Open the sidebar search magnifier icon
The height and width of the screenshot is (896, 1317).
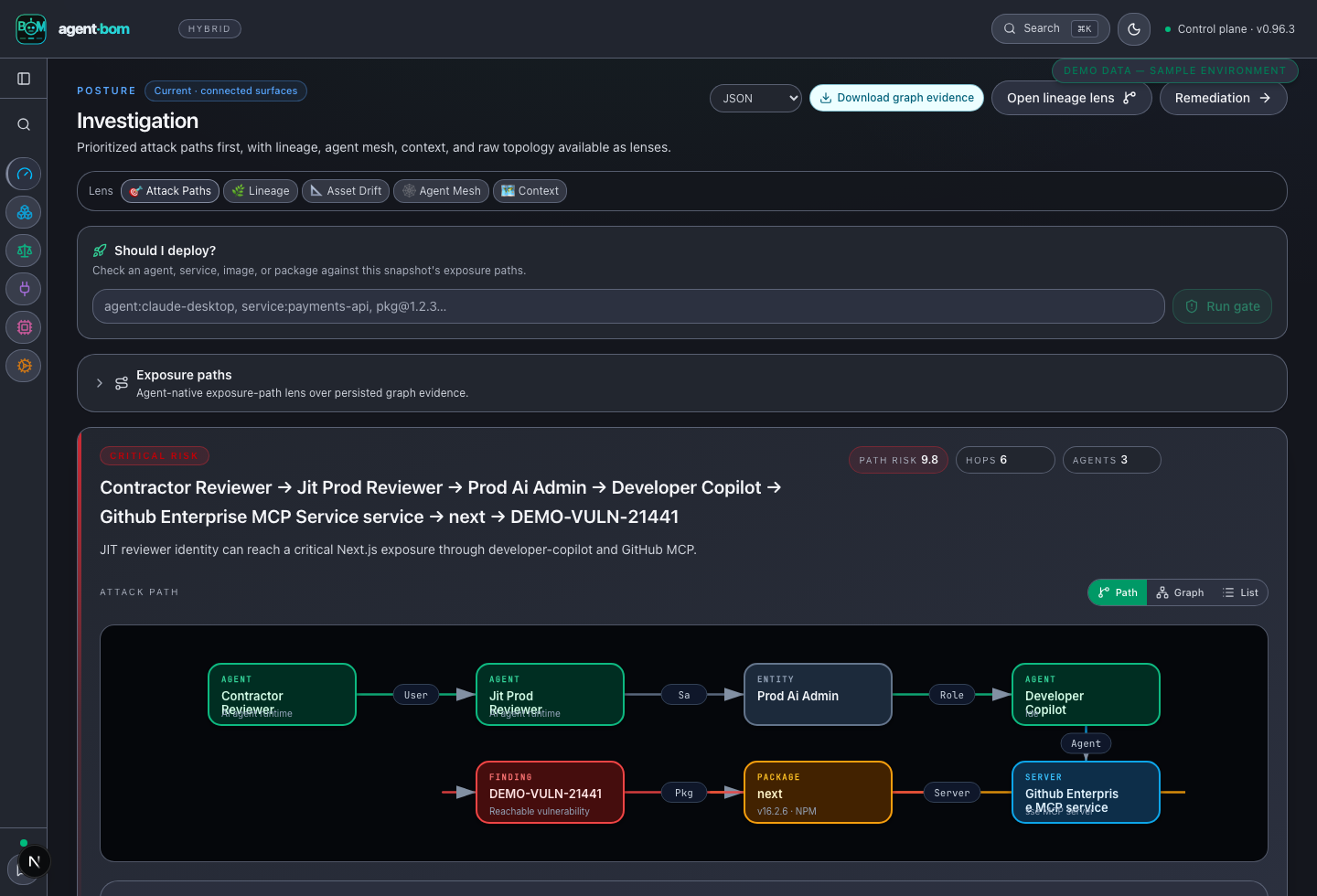(x=24, y=124)
